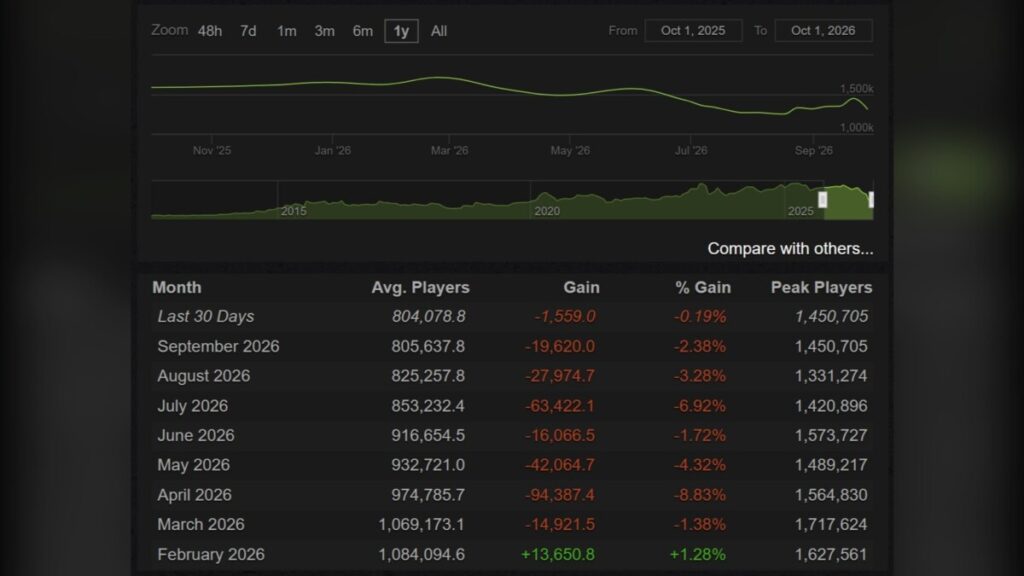Image resolution: width=1024 pixels, height=576 pixels.
Task: Click the Mar '26 axis label
Action: coord(449,150)
